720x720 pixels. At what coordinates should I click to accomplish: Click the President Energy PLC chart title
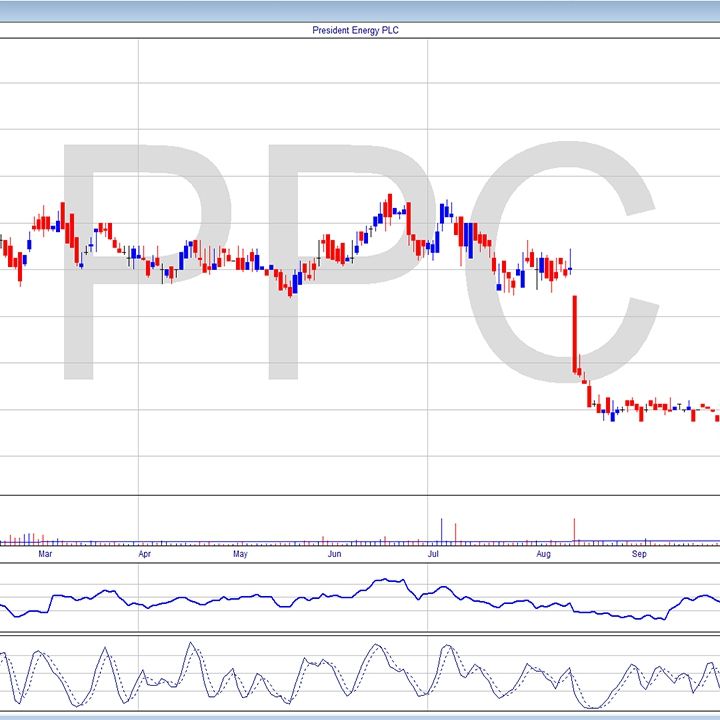tap(356, 30)
